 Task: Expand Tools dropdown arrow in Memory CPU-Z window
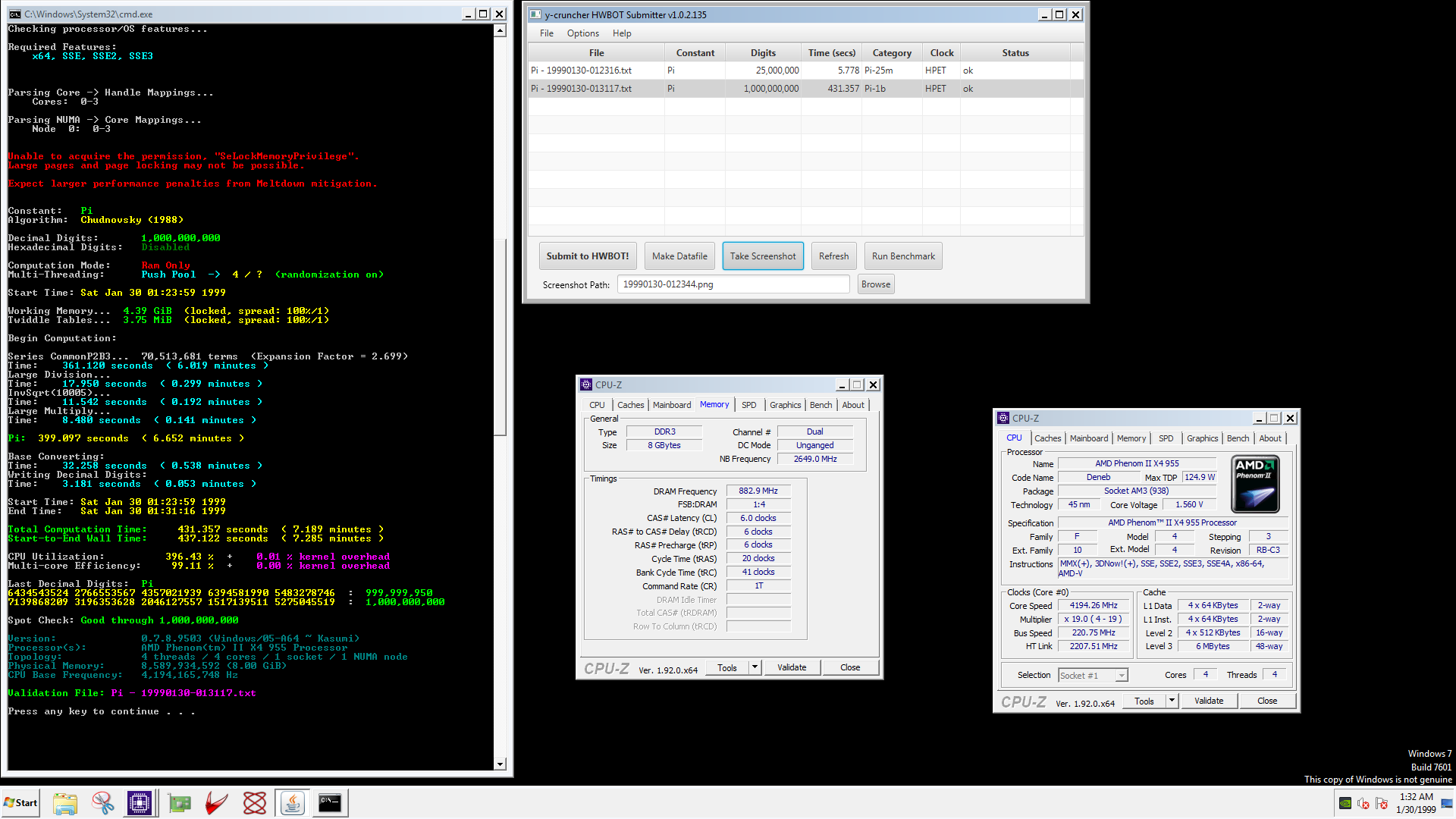point(755,667)
